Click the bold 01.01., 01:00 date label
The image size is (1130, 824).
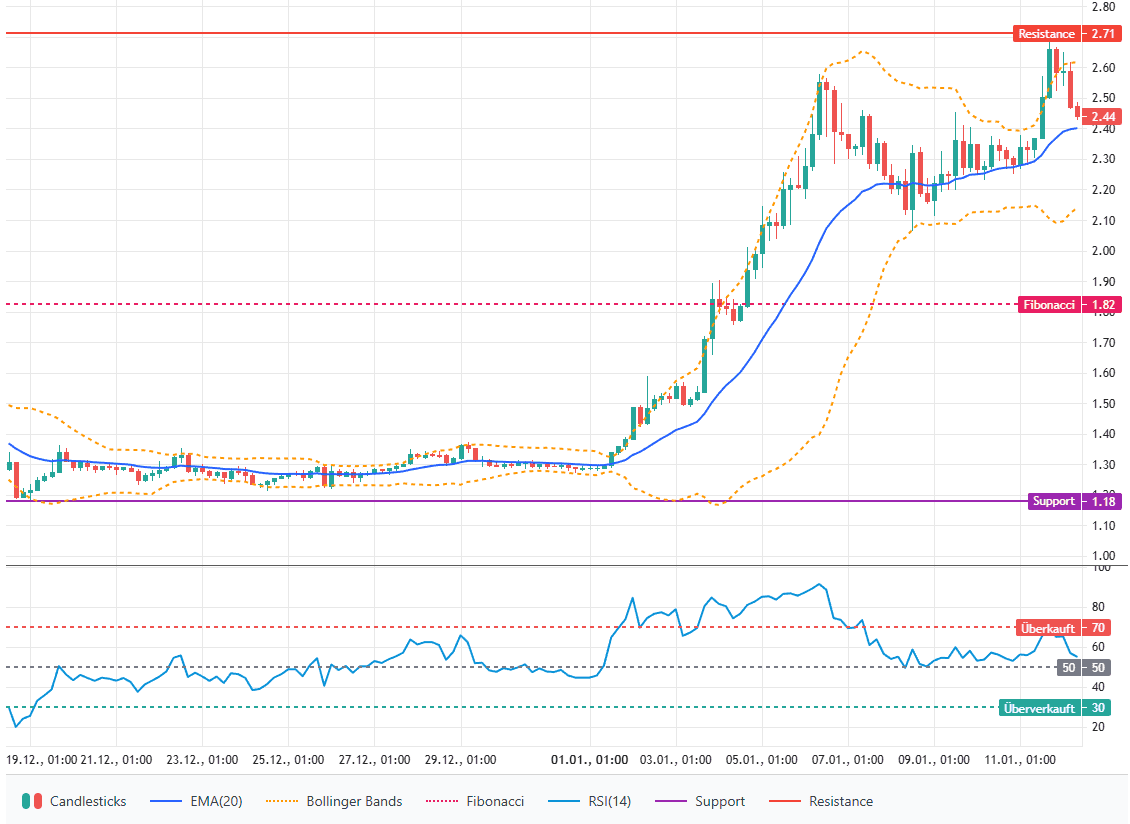coord(590,759)
